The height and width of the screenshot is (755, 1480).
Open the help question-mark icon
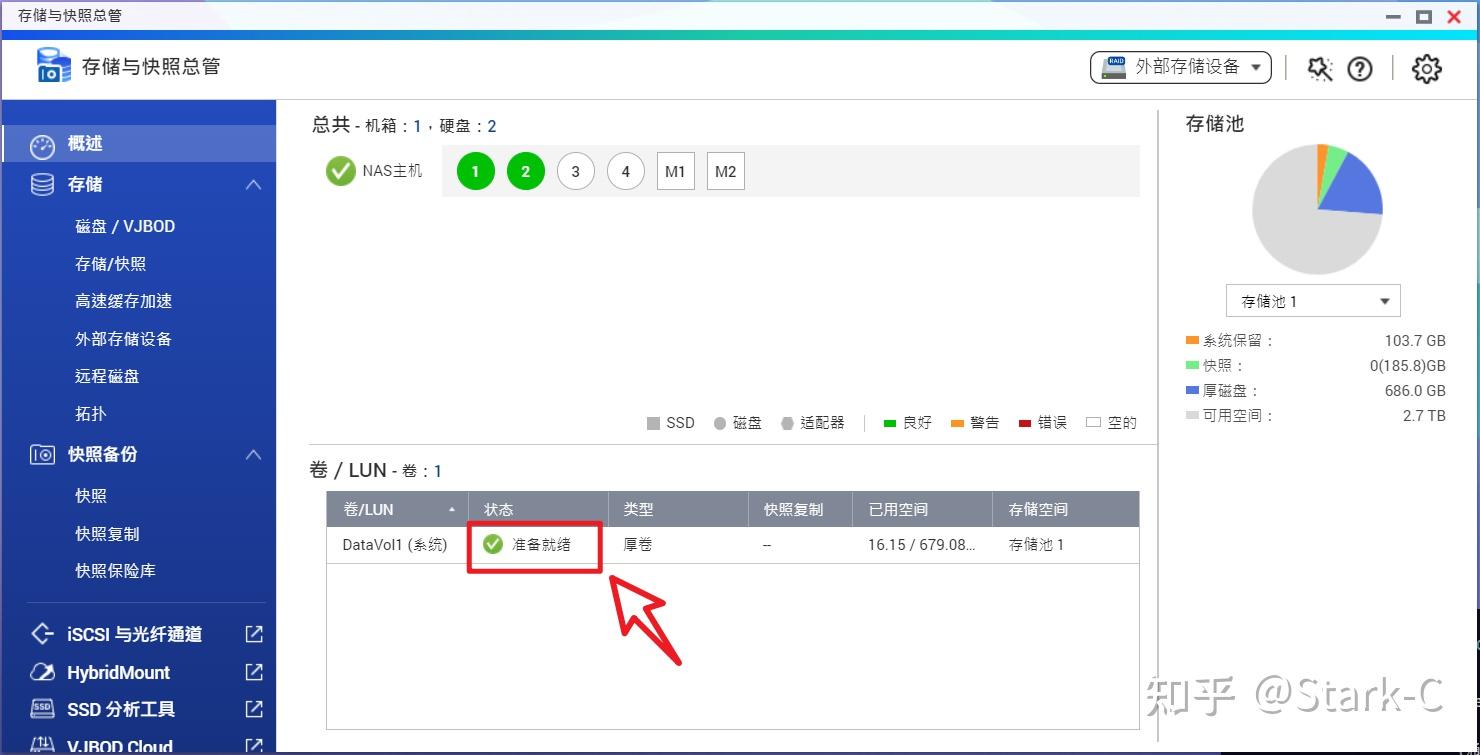(1360, 68)
